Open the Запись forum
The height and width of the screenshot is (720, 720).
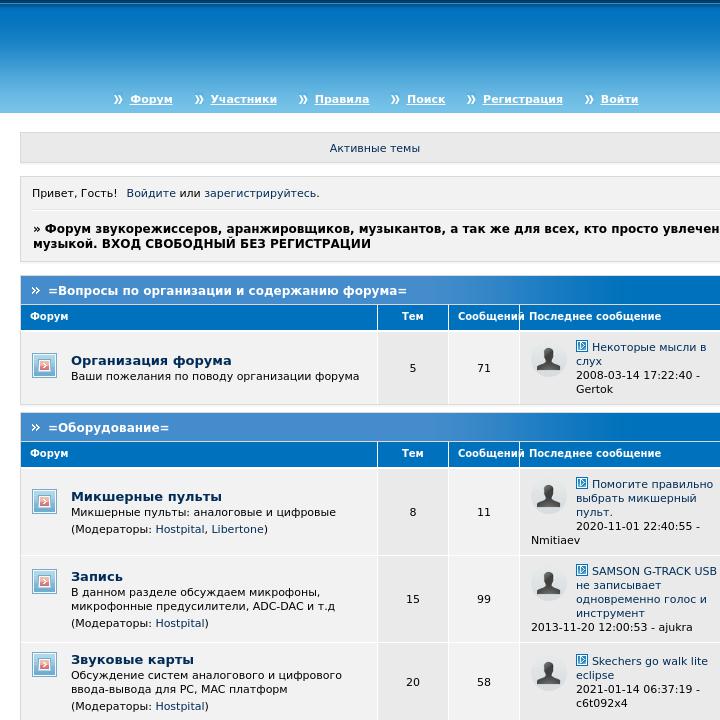point(97,576)
